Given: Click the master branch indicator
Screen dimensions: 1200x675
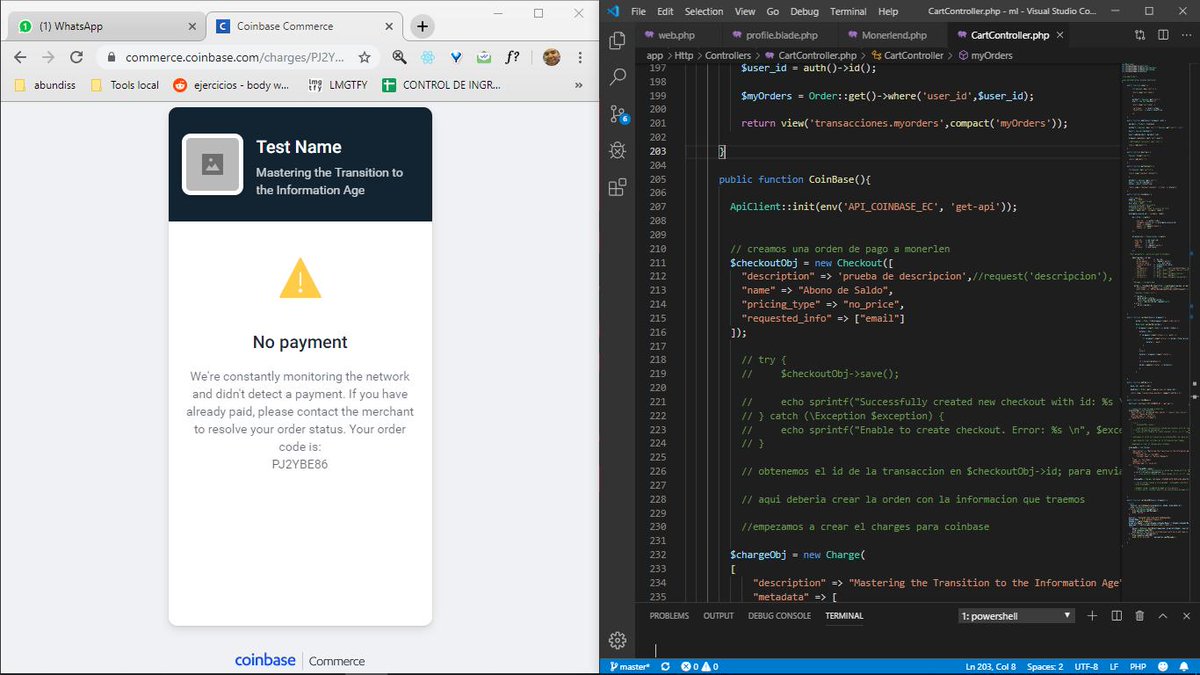Looking at the screenshot, I should (628, 666).
